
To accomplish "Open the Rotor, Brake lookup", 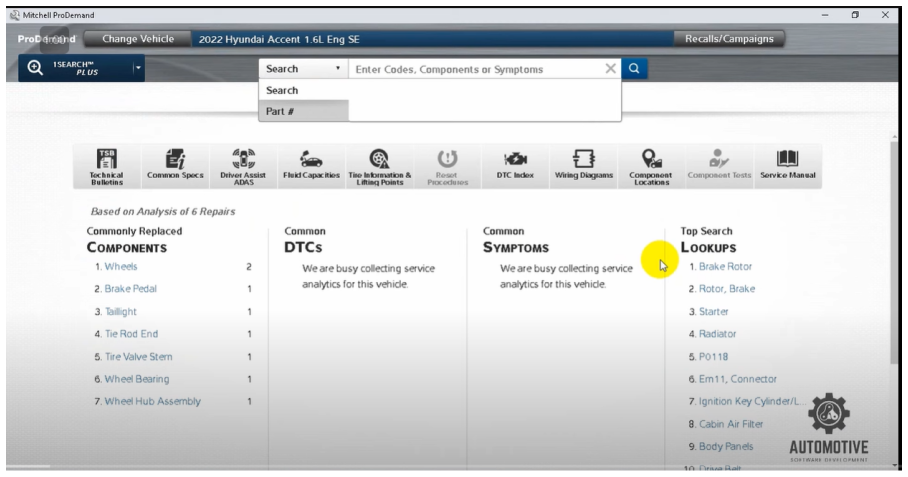I will click(x=727, y=288).
